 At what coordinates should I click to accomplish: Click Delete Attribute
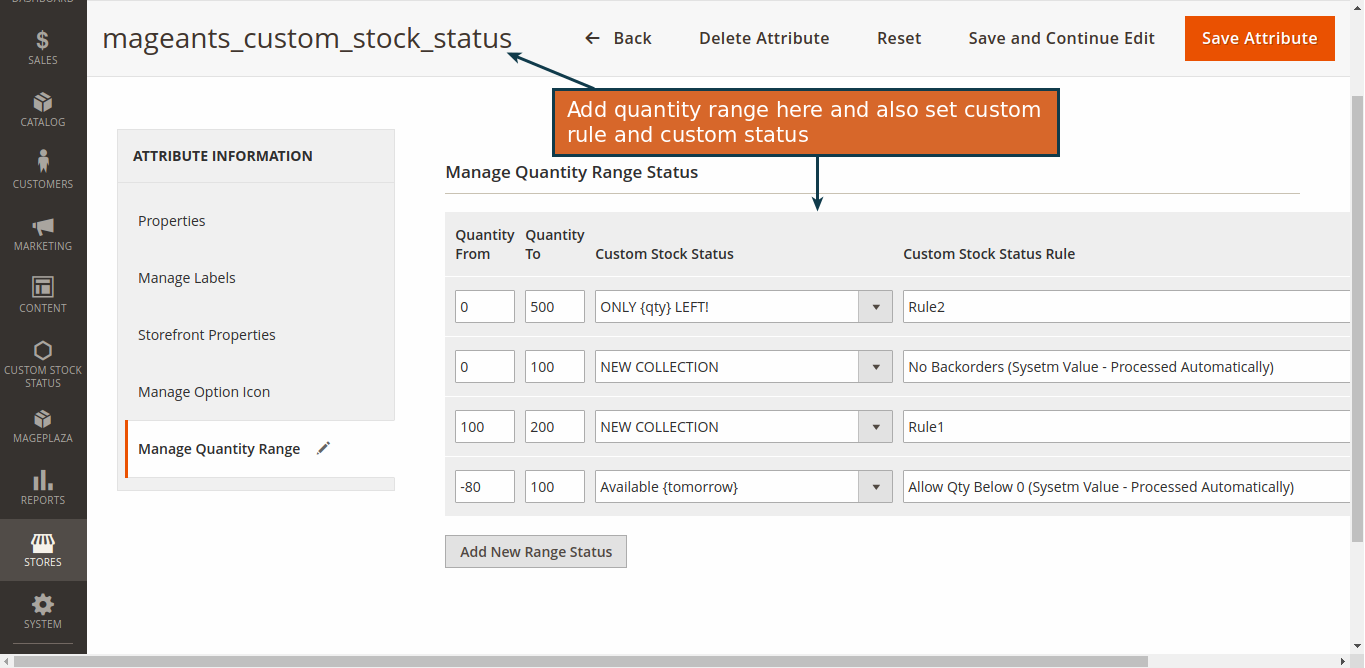(764, 38)
